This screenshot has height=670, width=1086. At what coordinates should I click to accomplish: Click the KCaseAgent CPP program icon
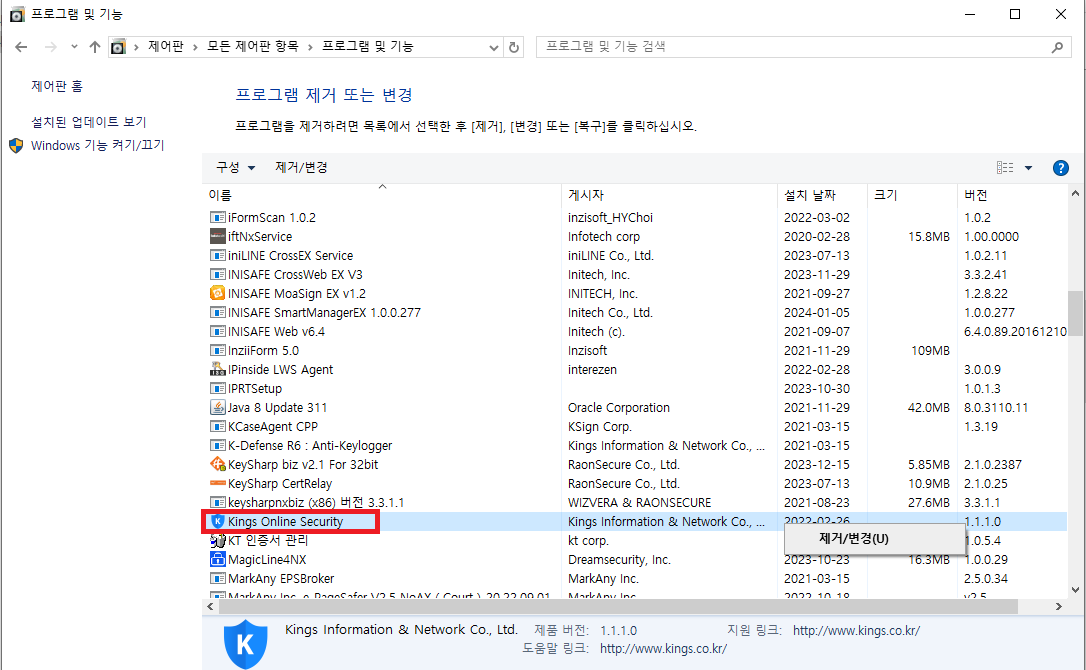[217, 426]
